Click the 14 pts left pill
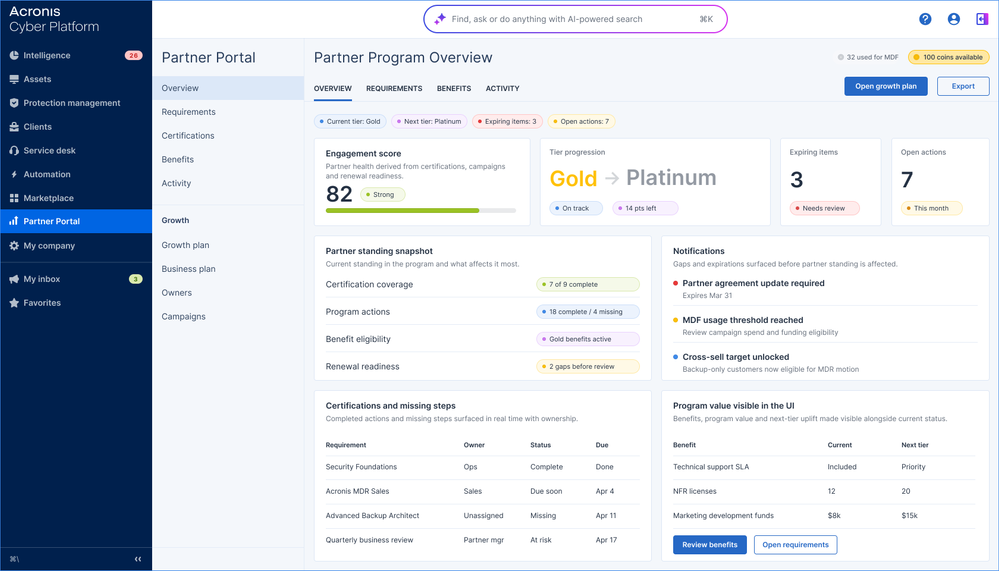Viewport: 1000px width, 571px height. click(x=645, y=208)
